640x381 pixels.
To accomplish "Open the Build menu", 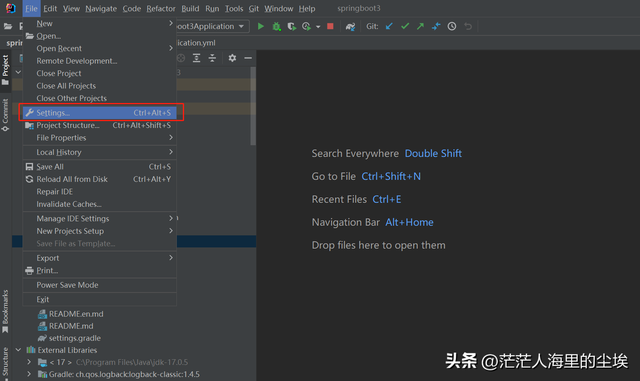I will 190,9.
